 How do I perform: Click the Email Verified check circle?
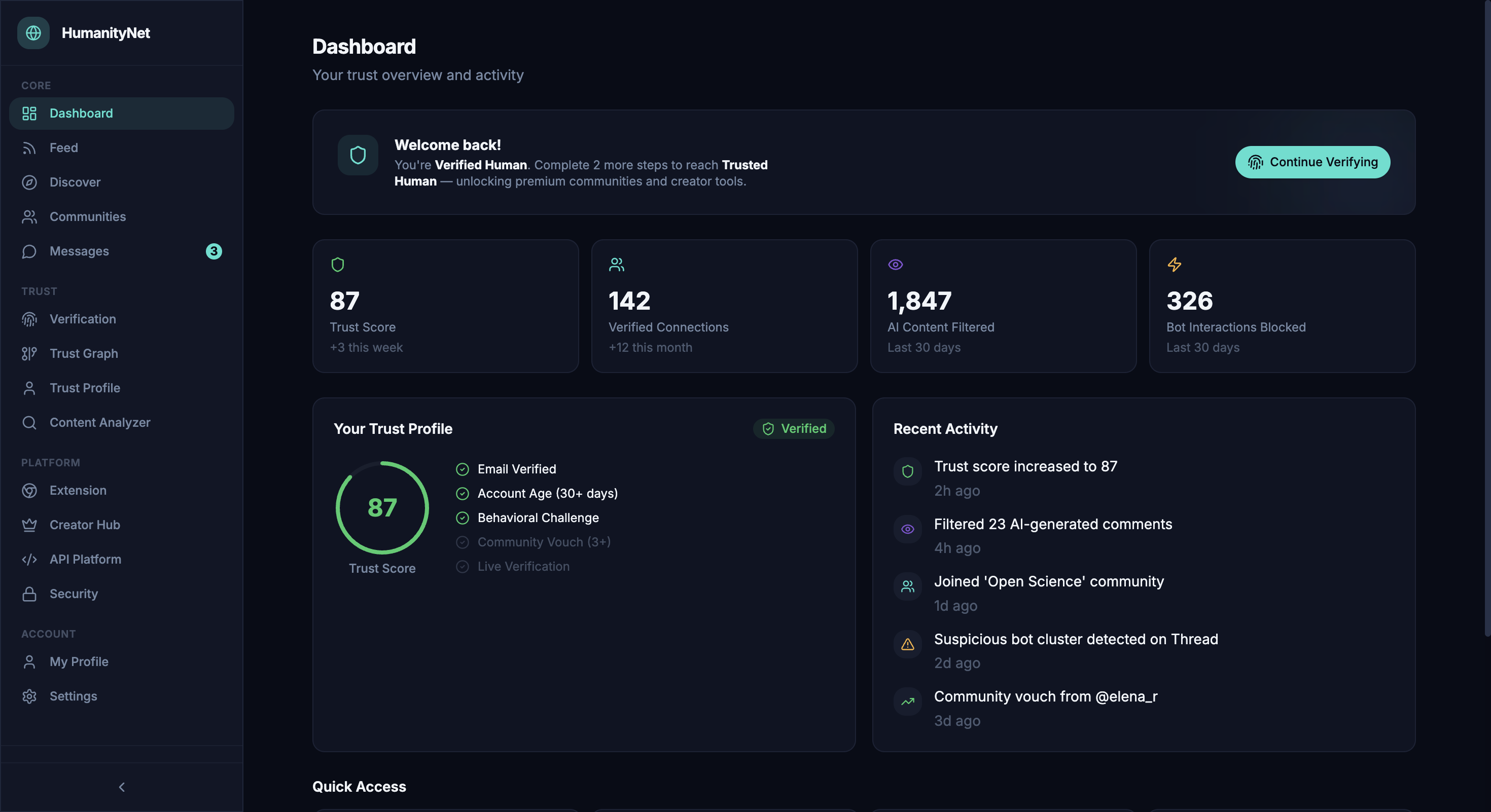pyautogui.click(x=463, y=469)
